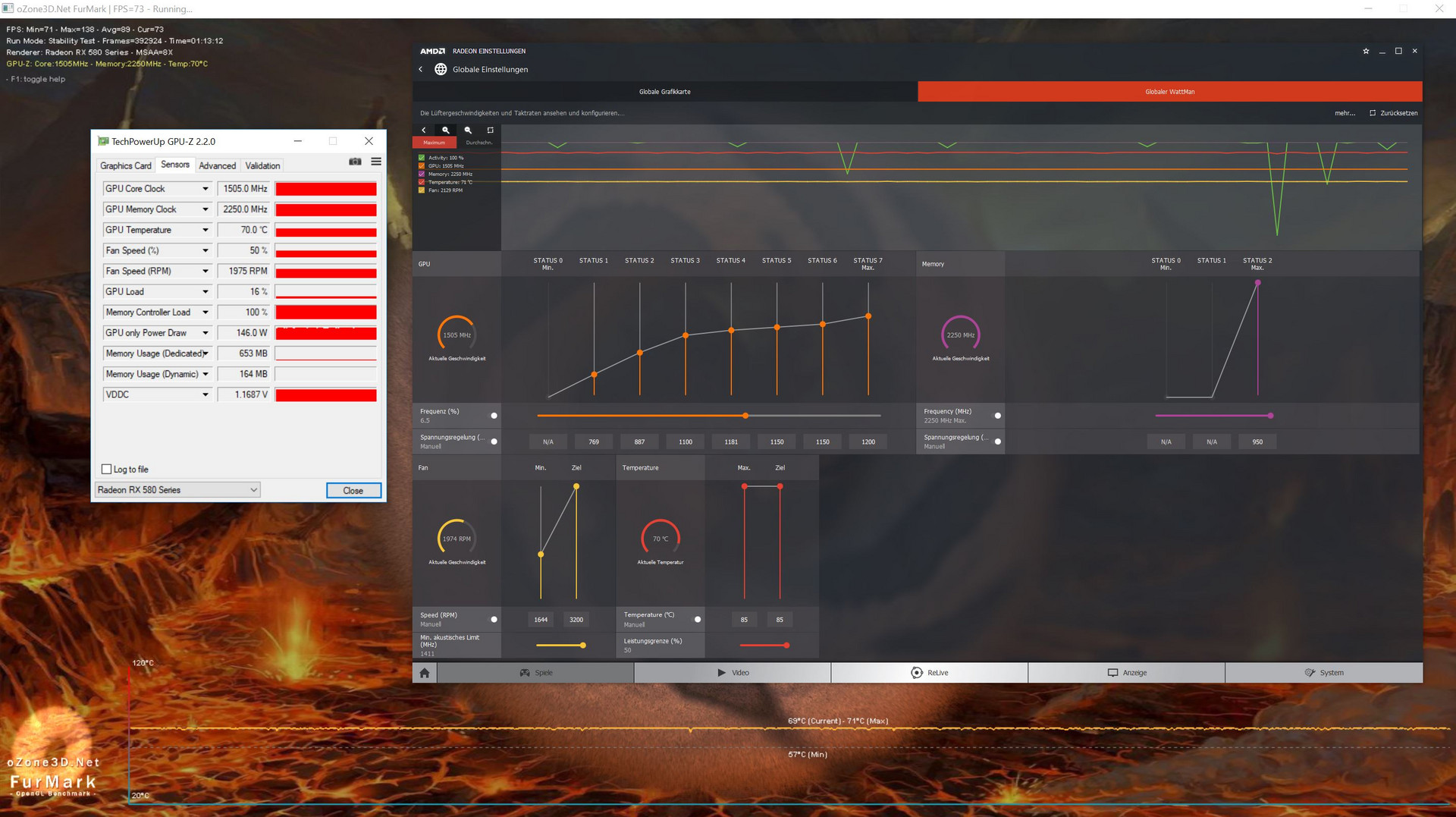This screenshot has width=1456, height=817.
Task: Open the System section
Action: (x=1324, y=673)
